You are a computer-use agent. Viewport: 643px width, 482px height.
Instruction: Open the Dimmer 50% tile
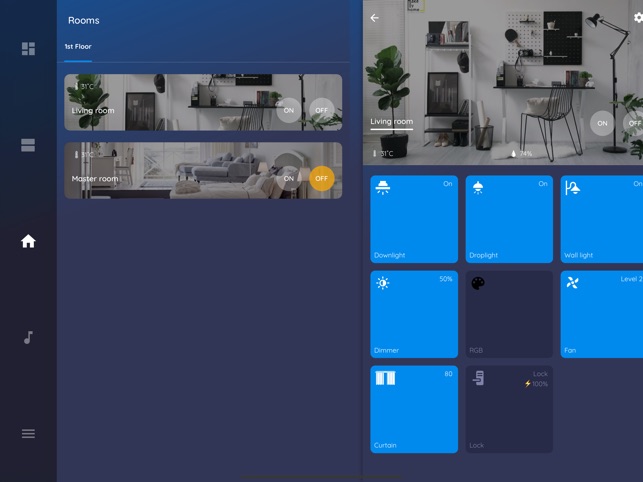pos(414,314)
